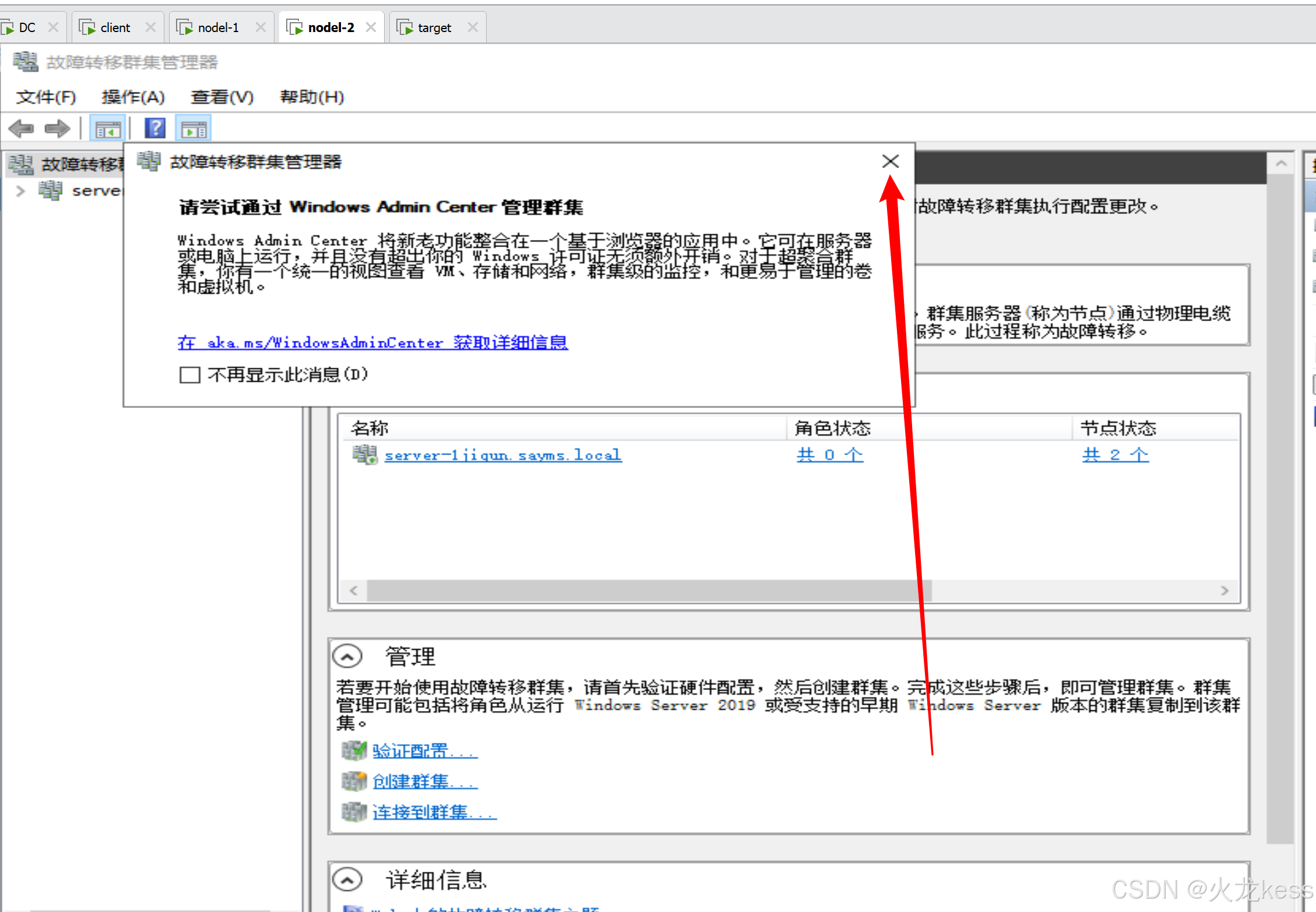Collapse the 详细信息 section
The width and height of the screenshot is (1316, 912).
[x=347, y=879]
